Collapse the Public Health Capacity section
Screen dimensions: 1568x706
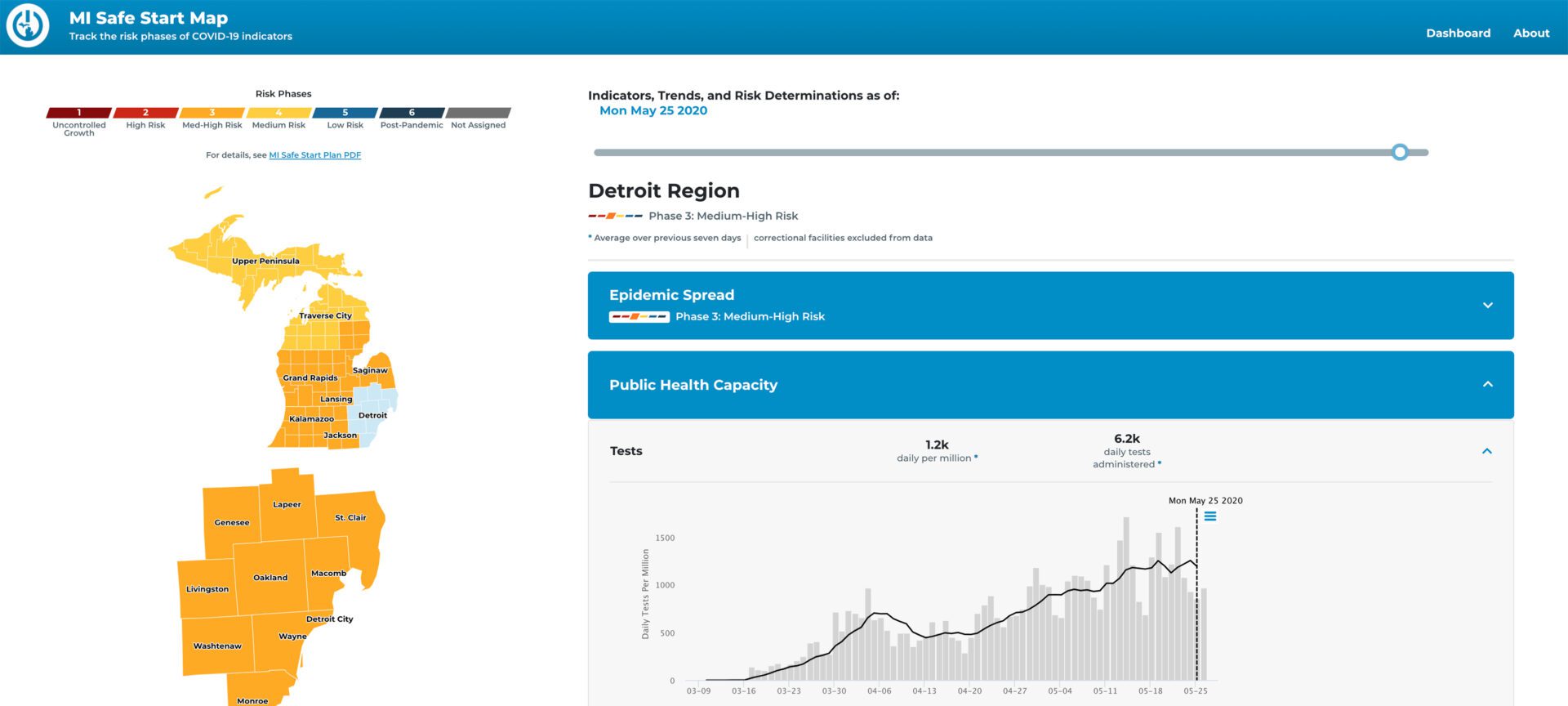[x=1487, y=385]
